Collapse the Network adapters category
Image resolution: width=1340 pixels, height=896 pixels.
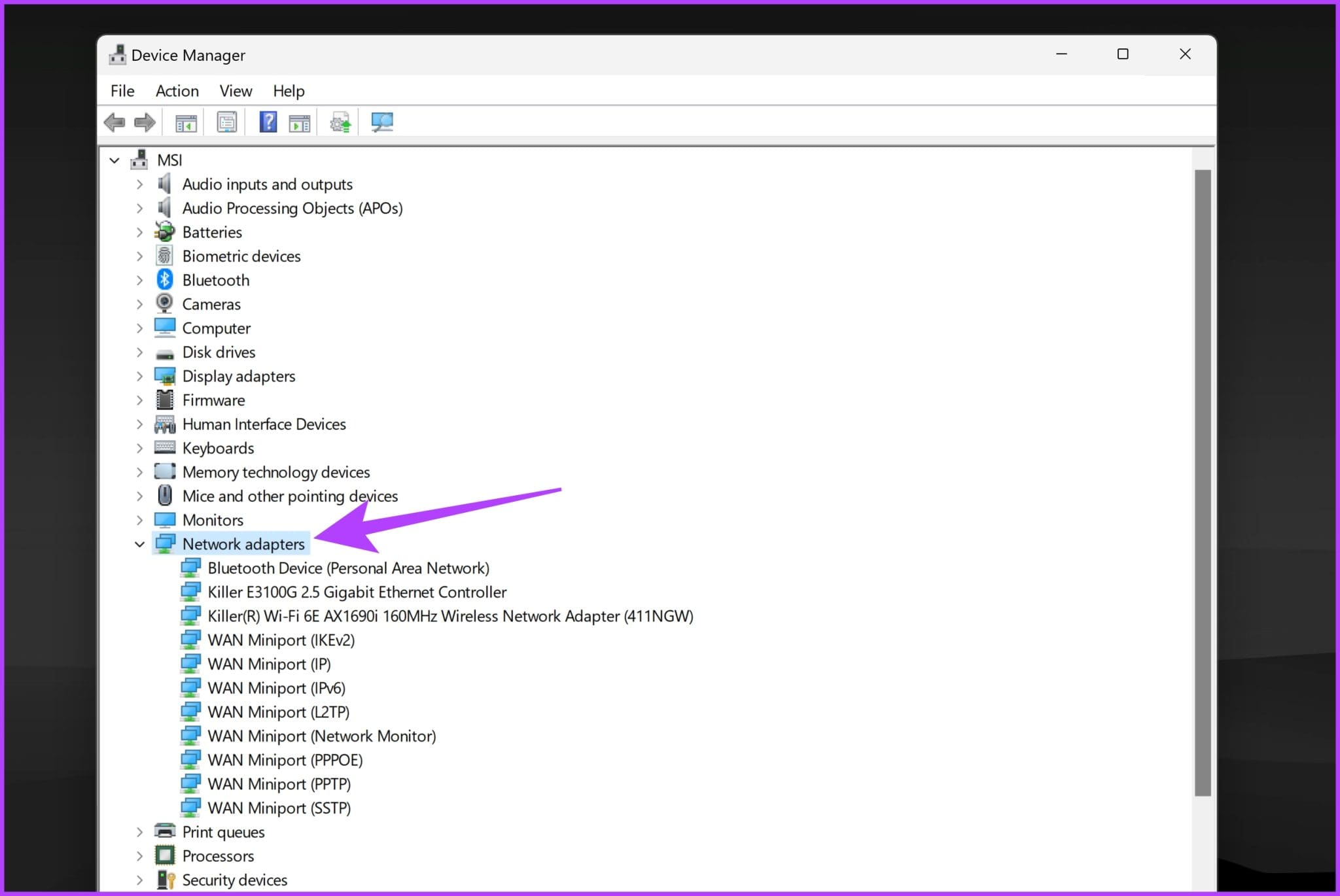click(139, 544)
